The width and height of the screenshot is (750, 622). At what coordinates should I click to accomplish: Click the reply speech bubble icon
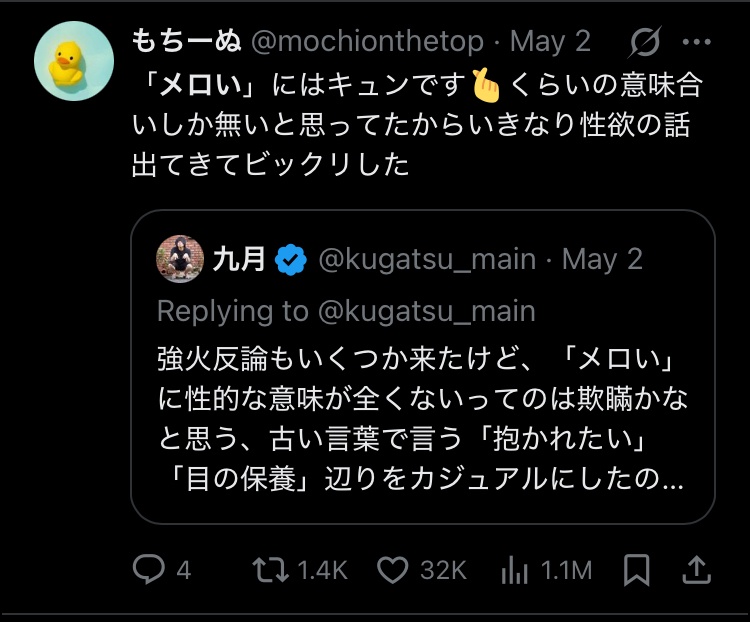tap(148, 570)
